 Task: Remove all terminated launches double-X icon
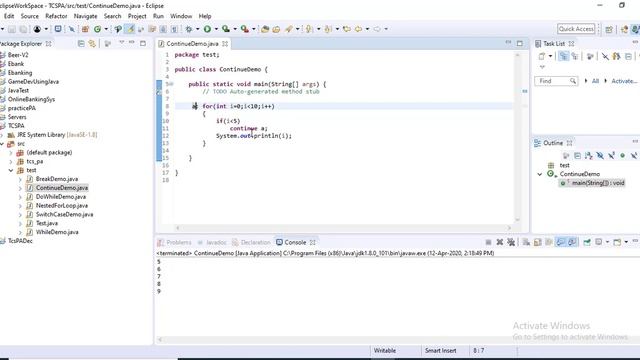[511, 242]
